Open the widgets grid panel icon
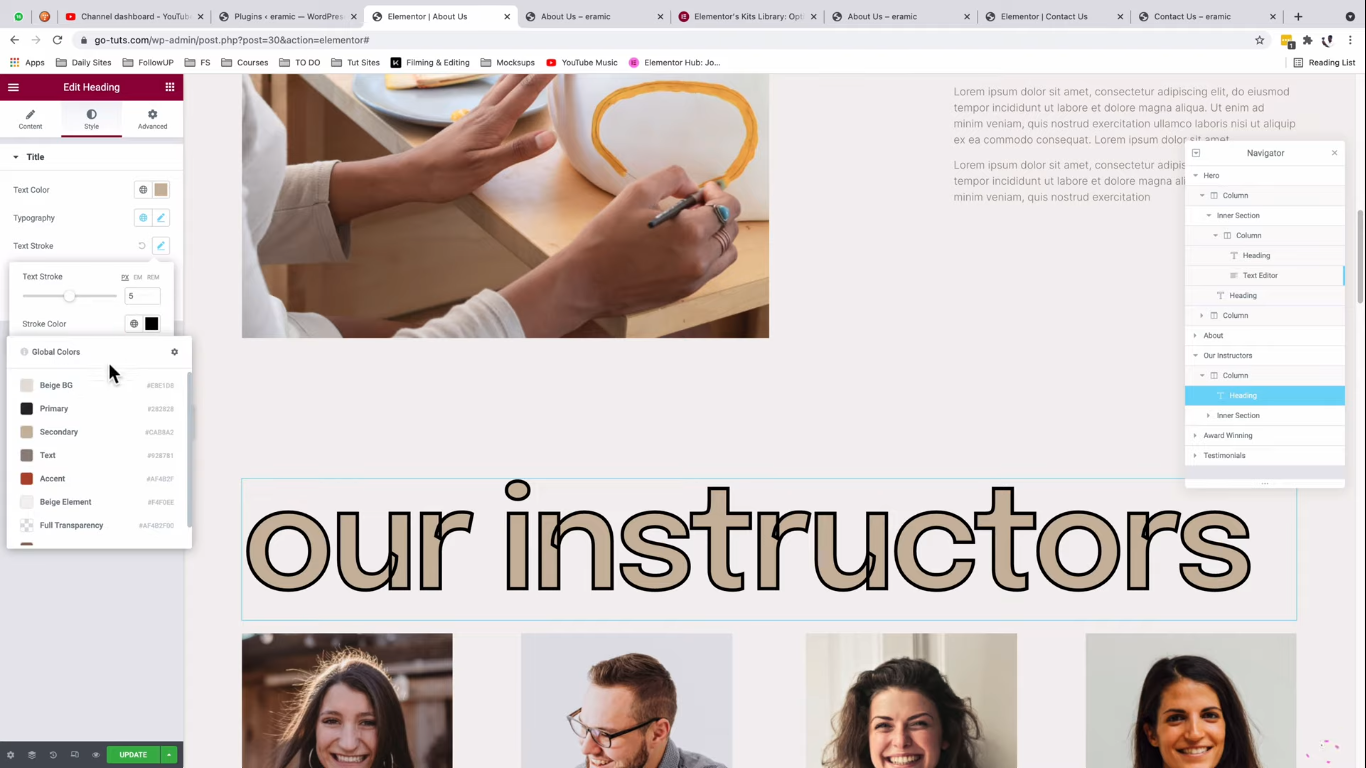 pos(170,87)
